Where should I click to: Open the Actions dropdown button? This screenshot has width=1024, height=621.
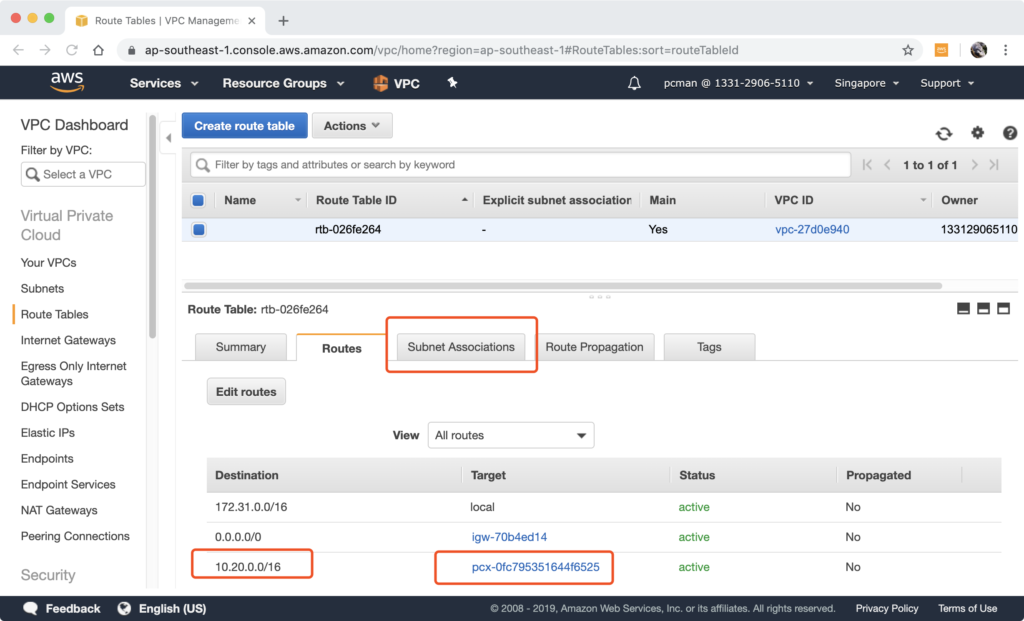(x=352, y=125)
